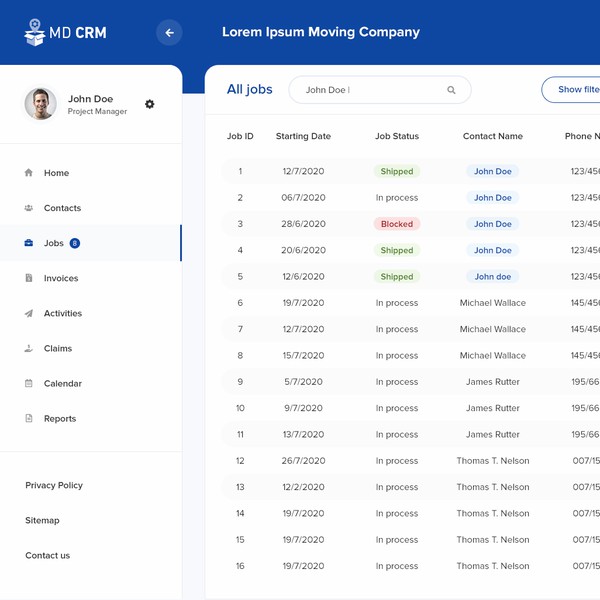Click the All jobs heading
Viewport: 600px width, 600px height.
pyautogui.click(x=249, y=90)
